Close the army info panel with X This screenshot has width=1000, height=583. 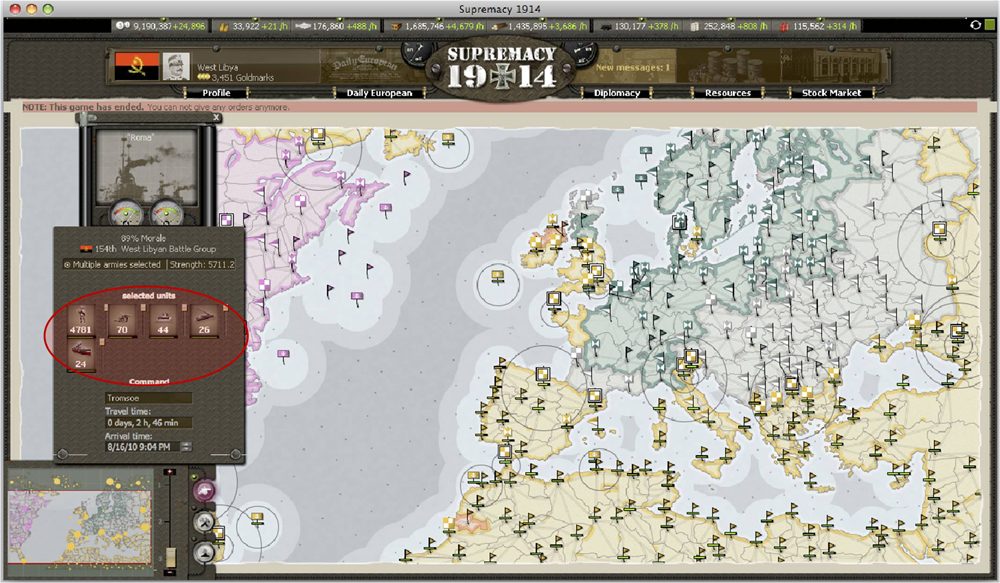216,117
